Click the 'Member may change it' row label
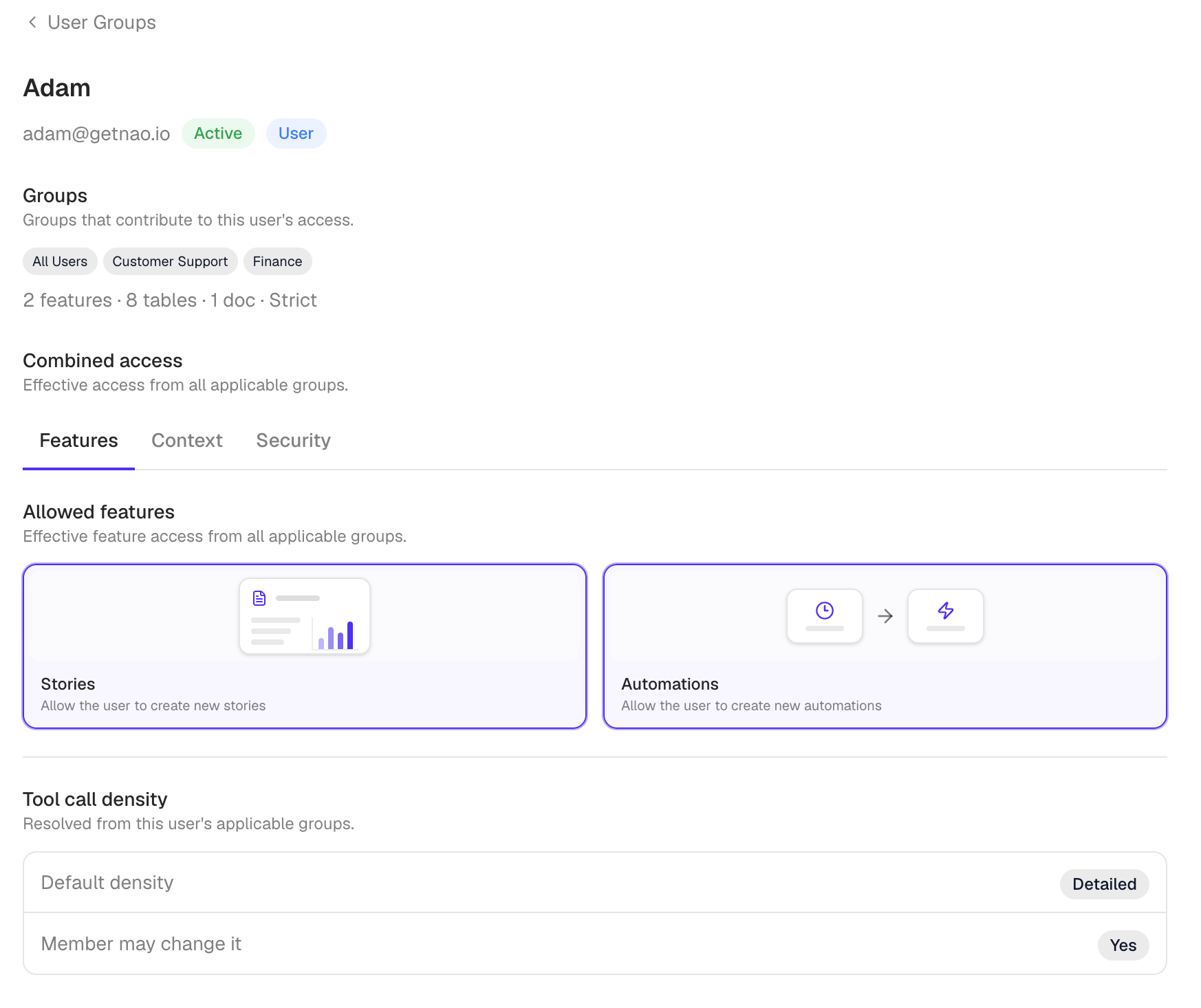This screenshot has width=1201, height=1008. pos(141,944)
